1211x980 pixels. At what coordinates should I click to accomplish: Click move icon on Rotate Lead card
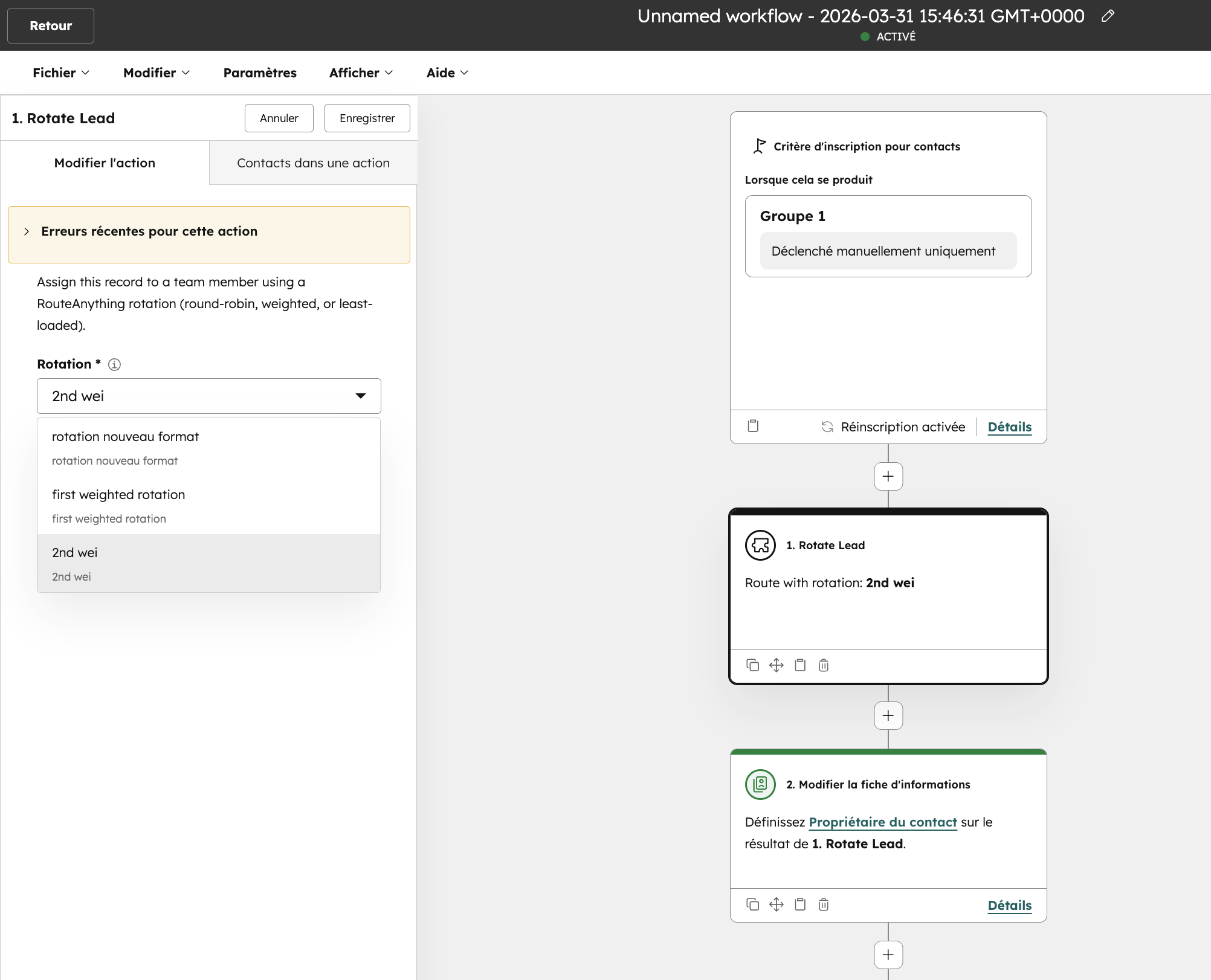pos(777,665)
